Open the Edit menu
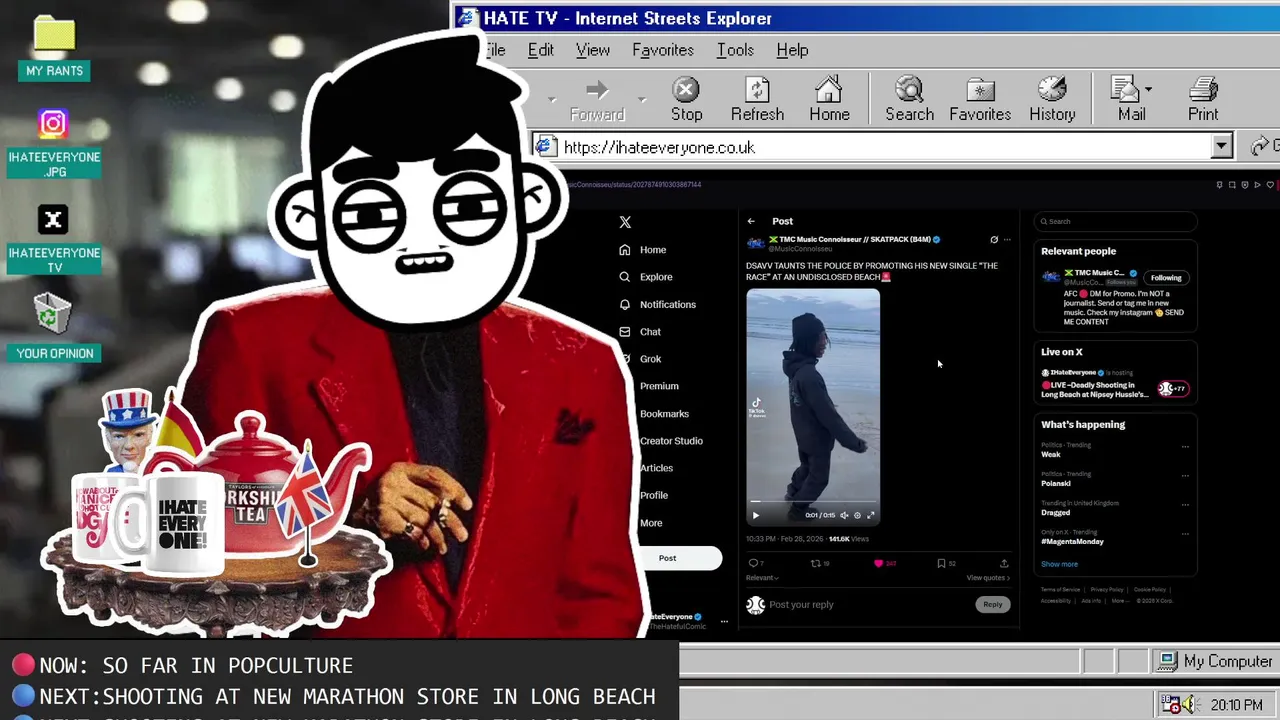Viewport: 1280px width, 720px height. pyautogui.click(x=541, y=50)
